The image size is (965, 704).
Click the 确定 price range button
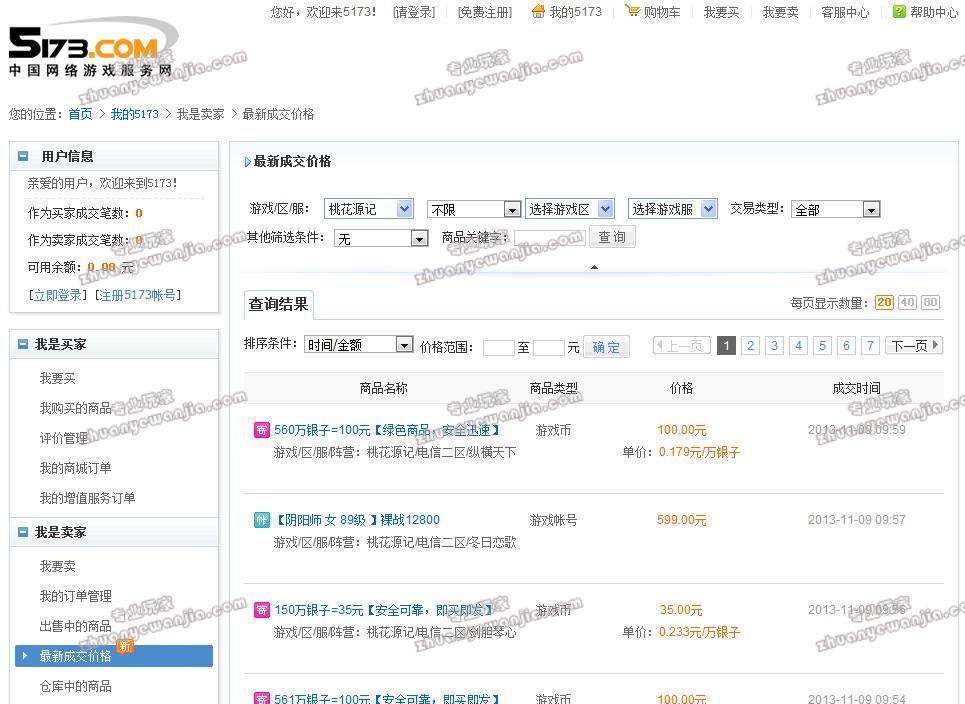(x=606, y=347)
